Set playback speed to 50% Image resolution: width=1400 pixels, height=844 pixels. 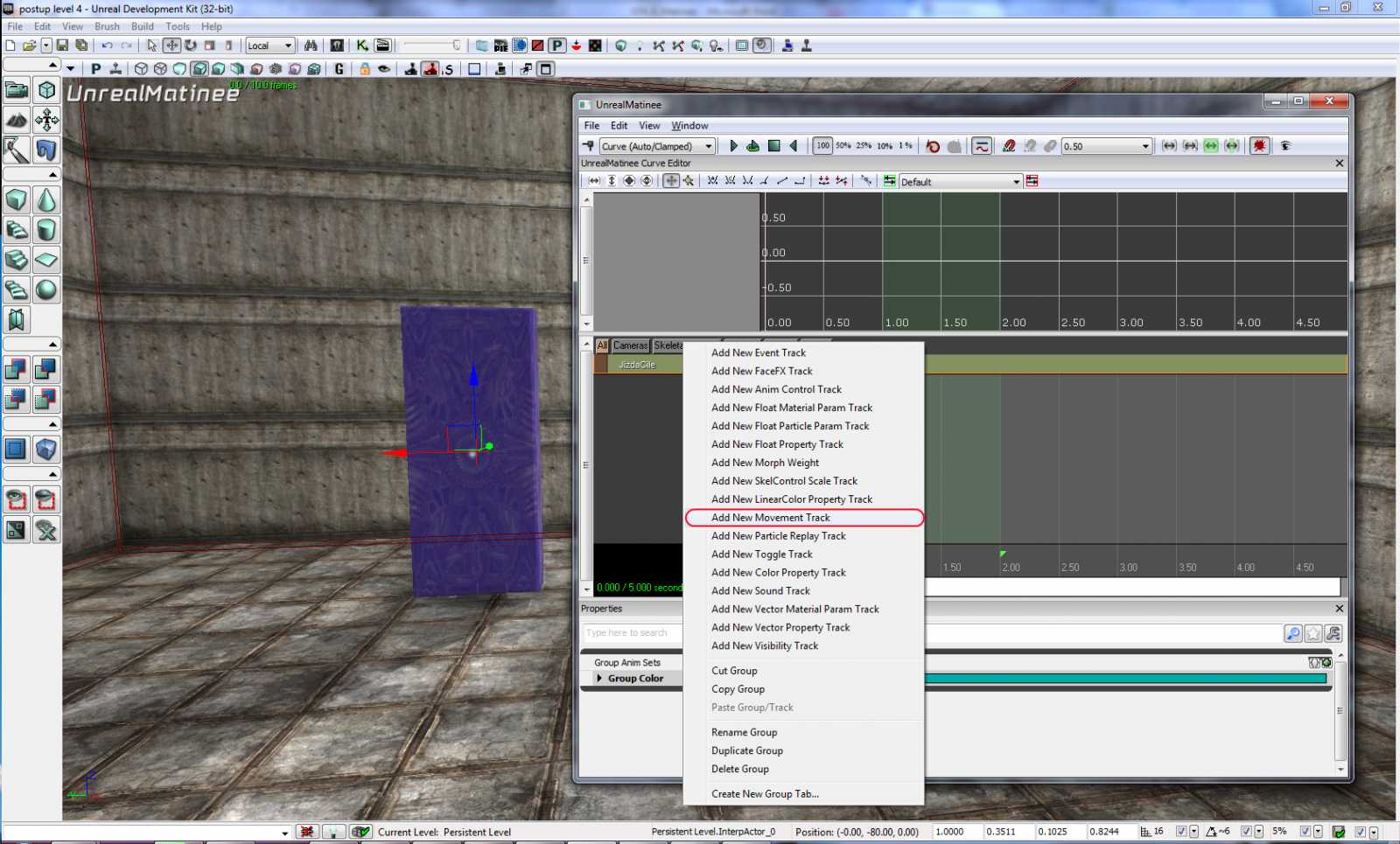pos(843,146)
